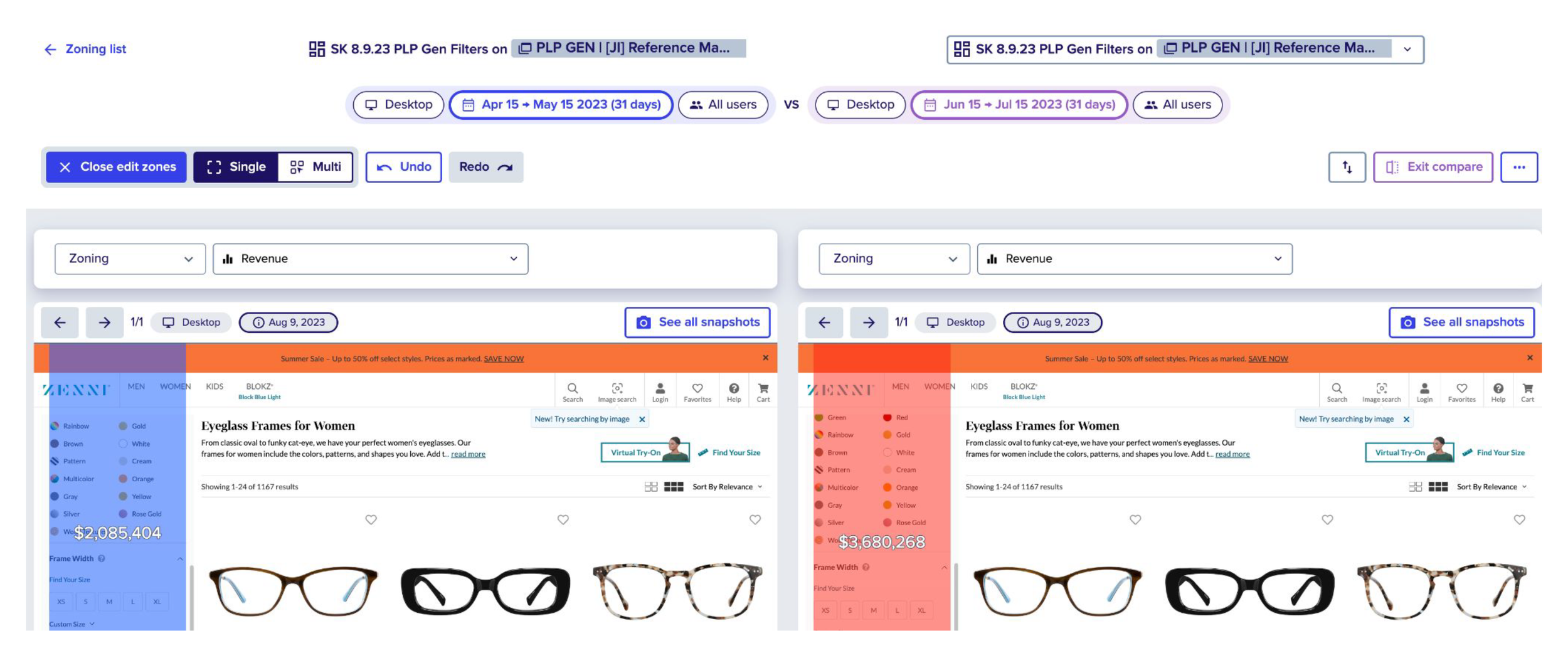Click Cart icon in left snapshot
Viewport: 1568px width, 648px height.
[x=763, y=392]
